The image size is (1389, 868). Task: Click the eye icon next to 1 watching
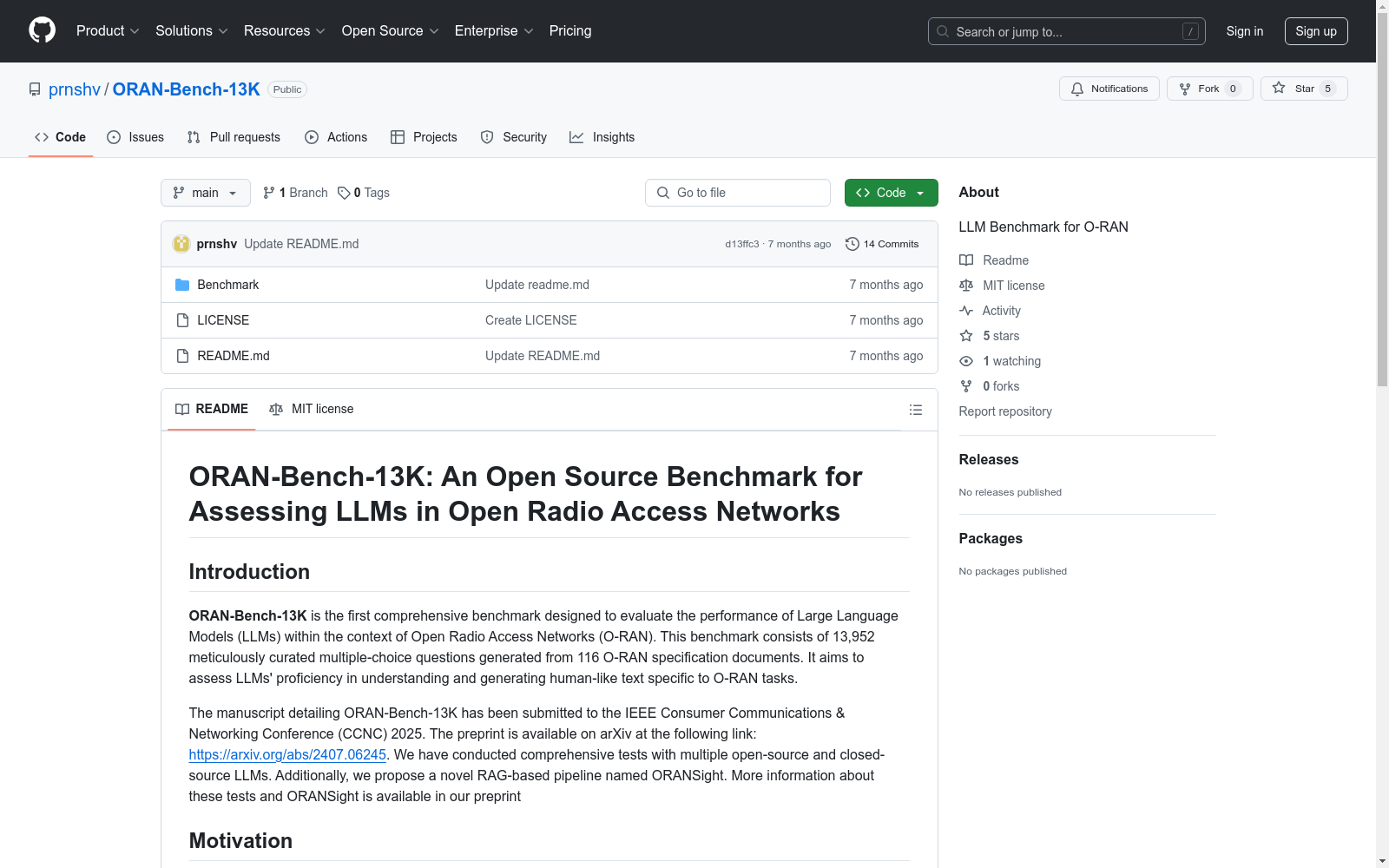[966, 361]
